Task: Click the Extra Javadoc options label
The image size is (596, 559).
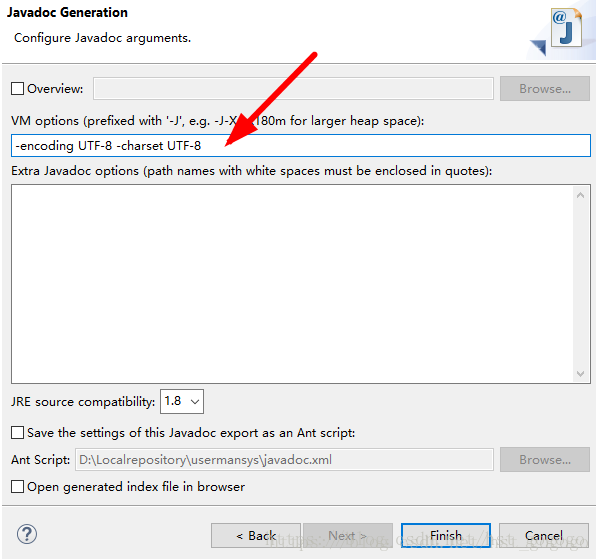Action: [x=252, y=171]
